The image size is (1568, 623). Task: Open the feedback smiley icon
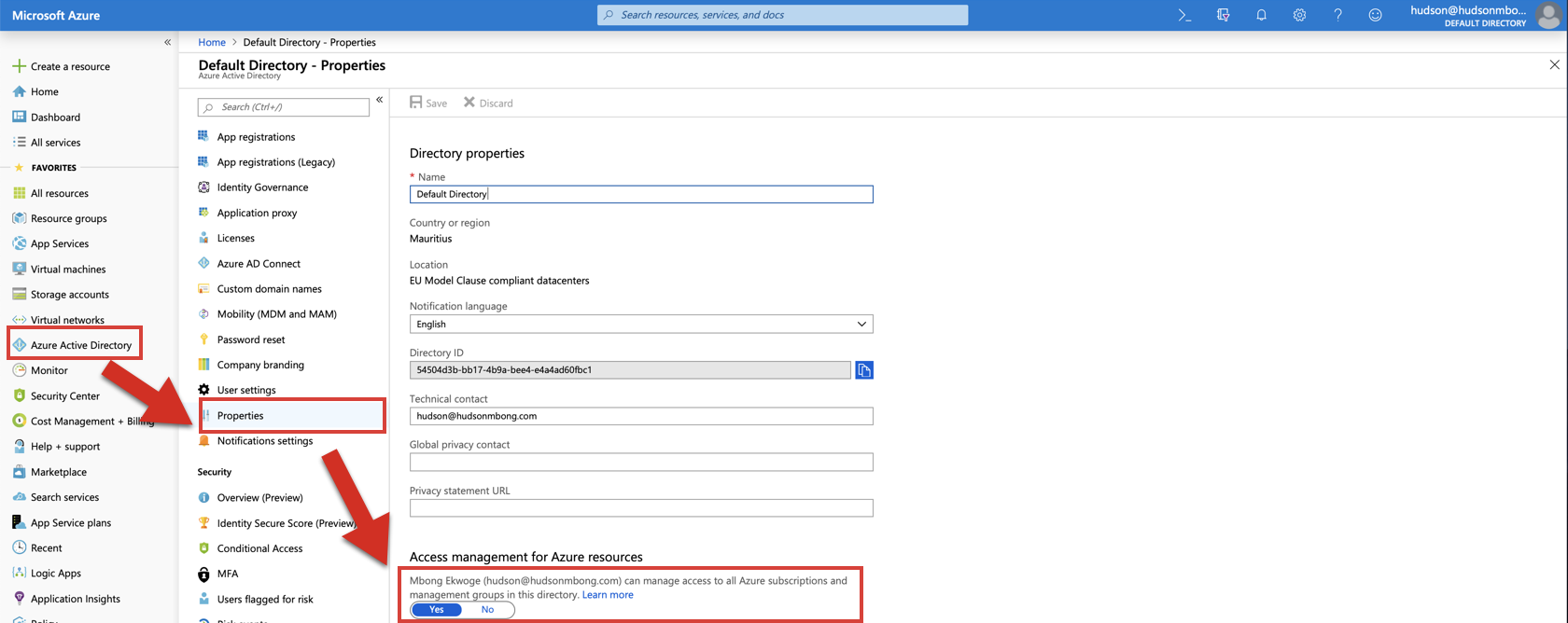(1375, 15)
